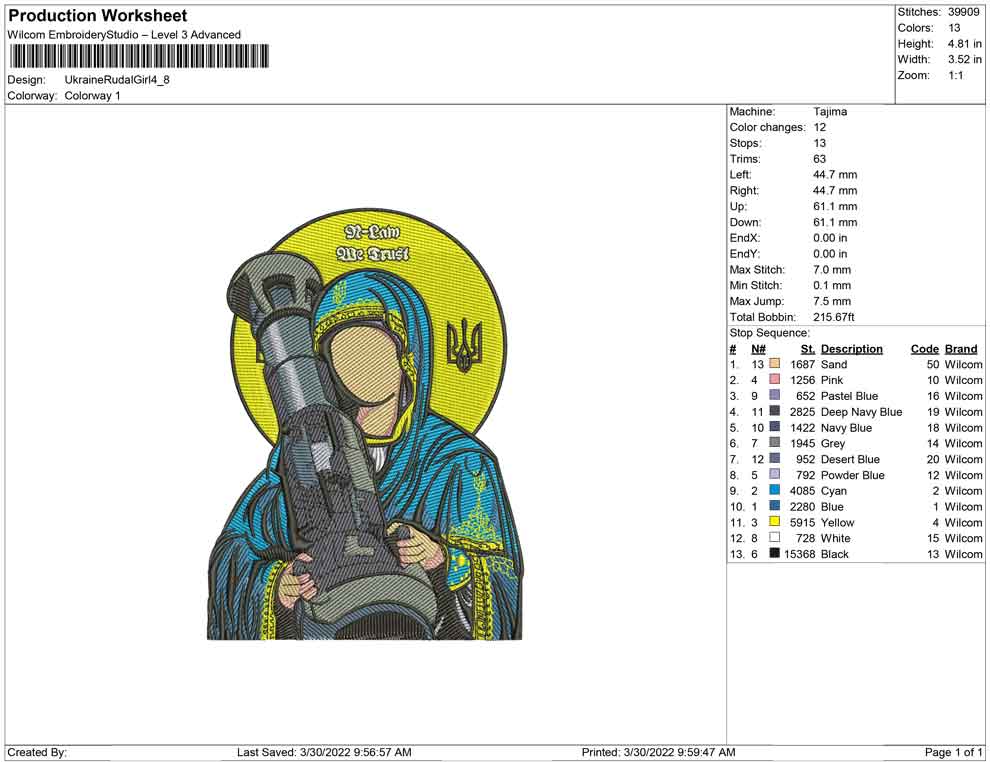Image resolution: width=990 pixels, height=762 pixels.
Task: Click the 'Powder Blue' description text
Action: click(852, 475)
